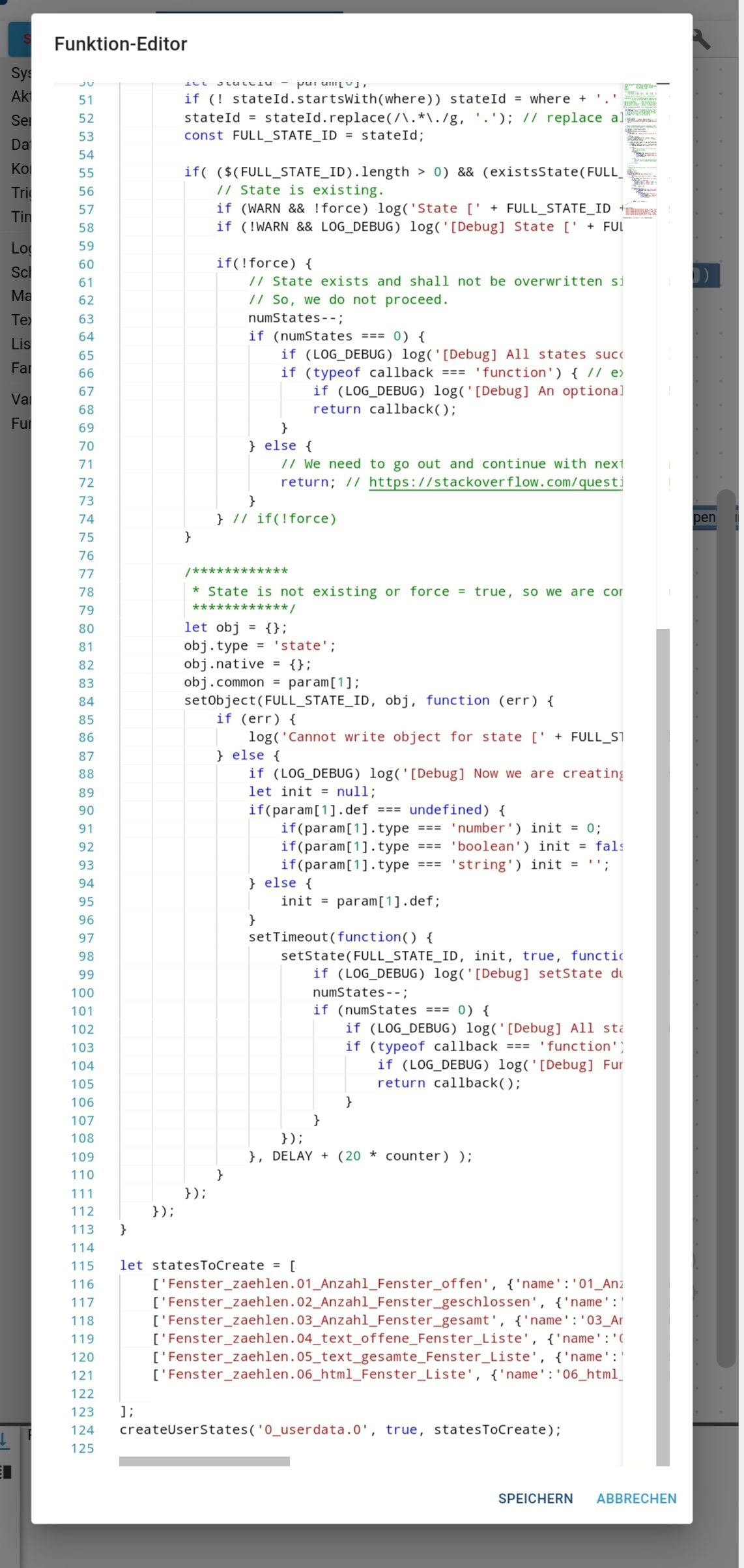Screen dimensions: 744x1568
Task: Click the '} // if(!force)' closing comment
Action: (276, 519)
